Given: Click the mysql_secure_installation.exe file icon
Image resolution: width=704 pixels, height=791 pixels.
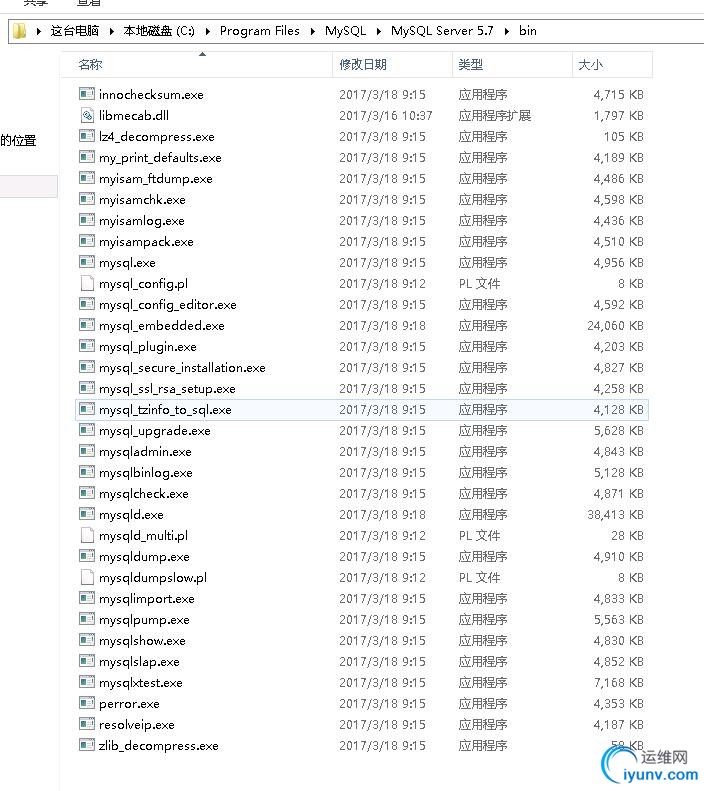Looking at the screenshot, I should pyautogui.click(x=87, y=367).
